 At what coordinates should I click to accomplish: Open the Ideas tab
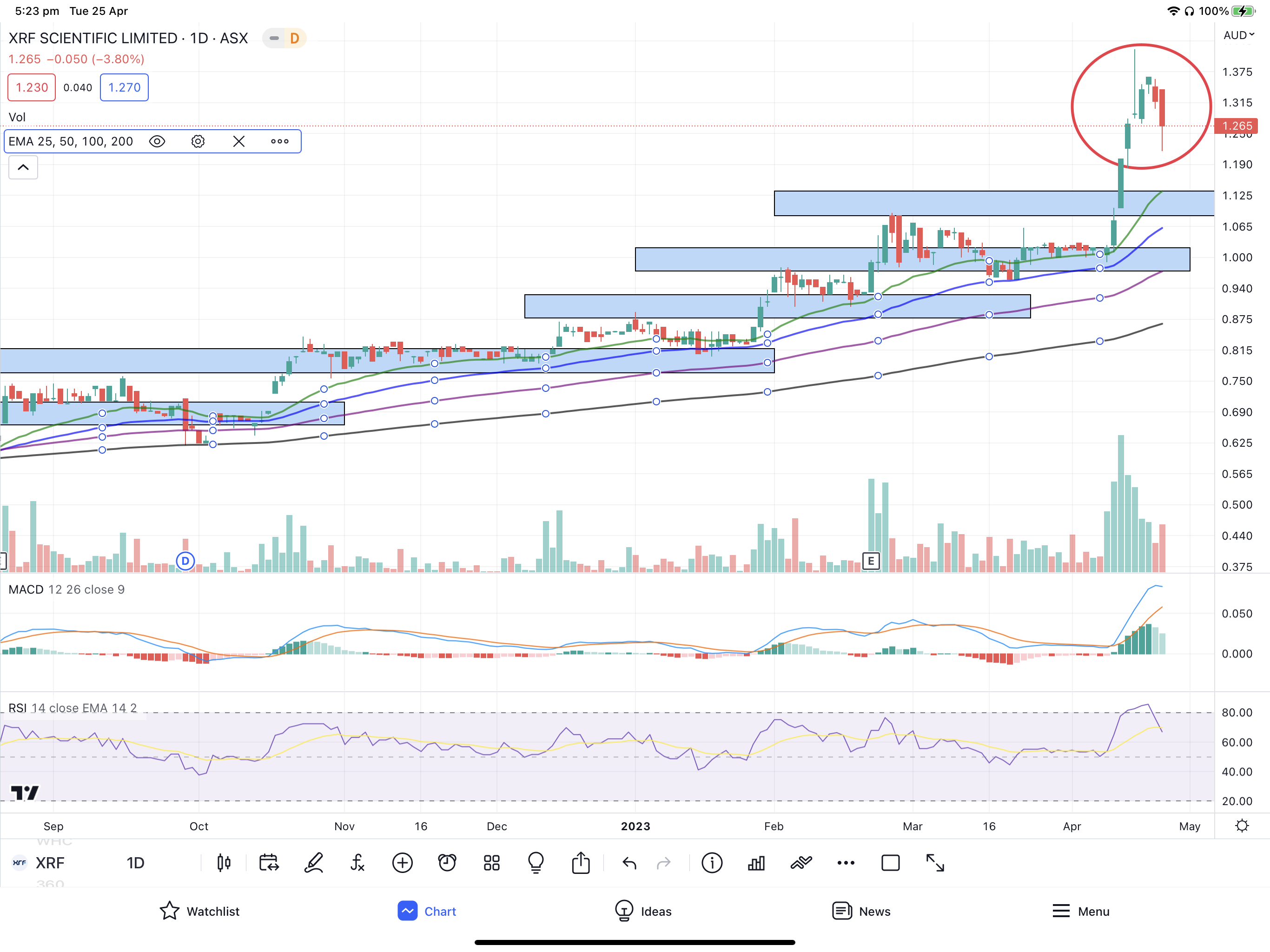pos(643,911)
